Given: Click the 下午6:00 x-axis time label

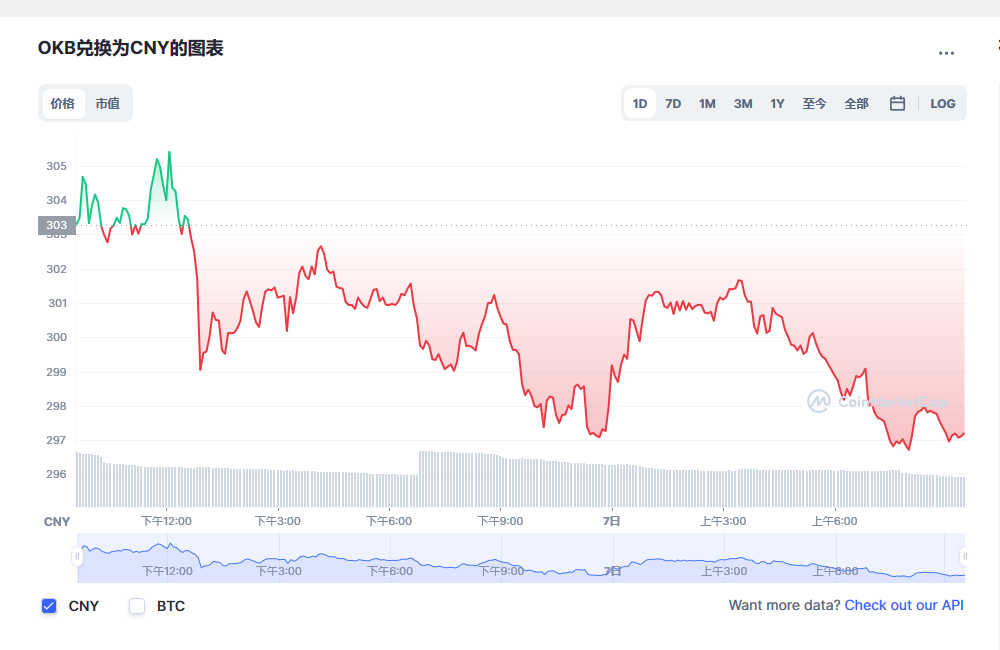Looking at the screenshot, I should point(389,521).
